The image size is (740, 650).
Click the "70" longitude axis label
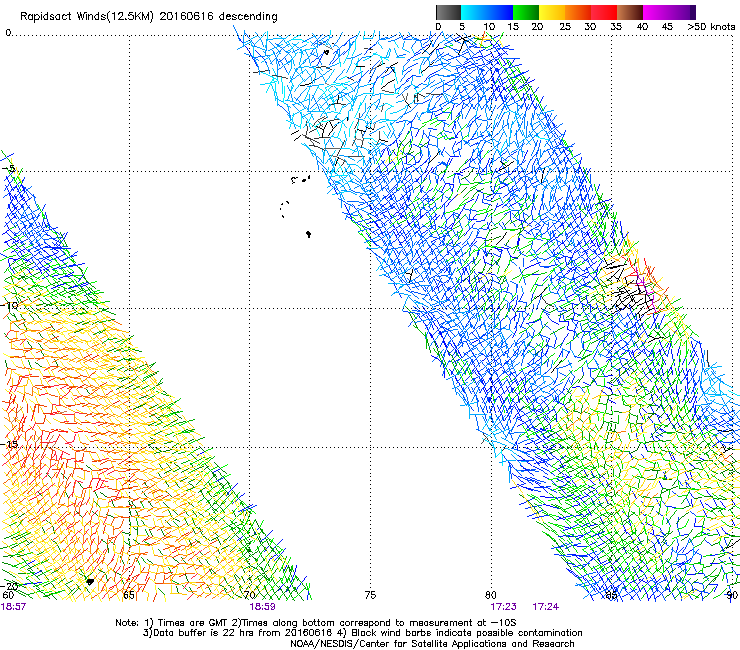click(250, 595)
